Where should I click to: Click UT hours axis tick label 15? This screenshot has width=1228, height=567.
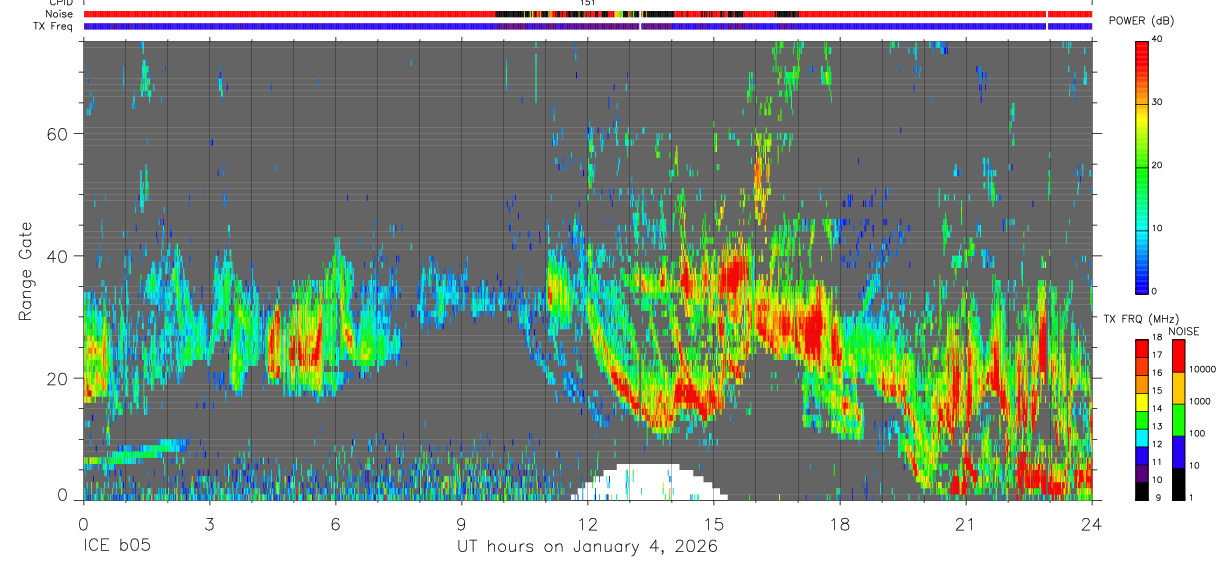point(713,523)
